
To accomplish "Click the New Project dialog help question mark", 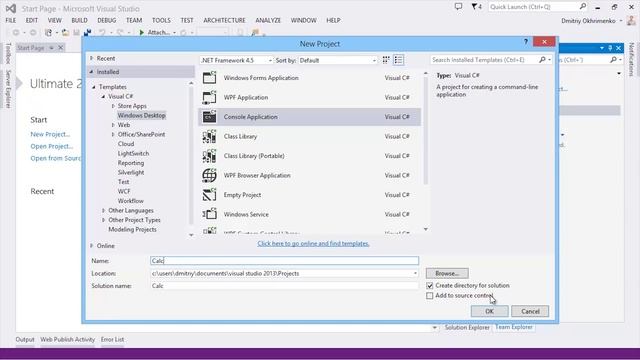I will tap(526, 42).
